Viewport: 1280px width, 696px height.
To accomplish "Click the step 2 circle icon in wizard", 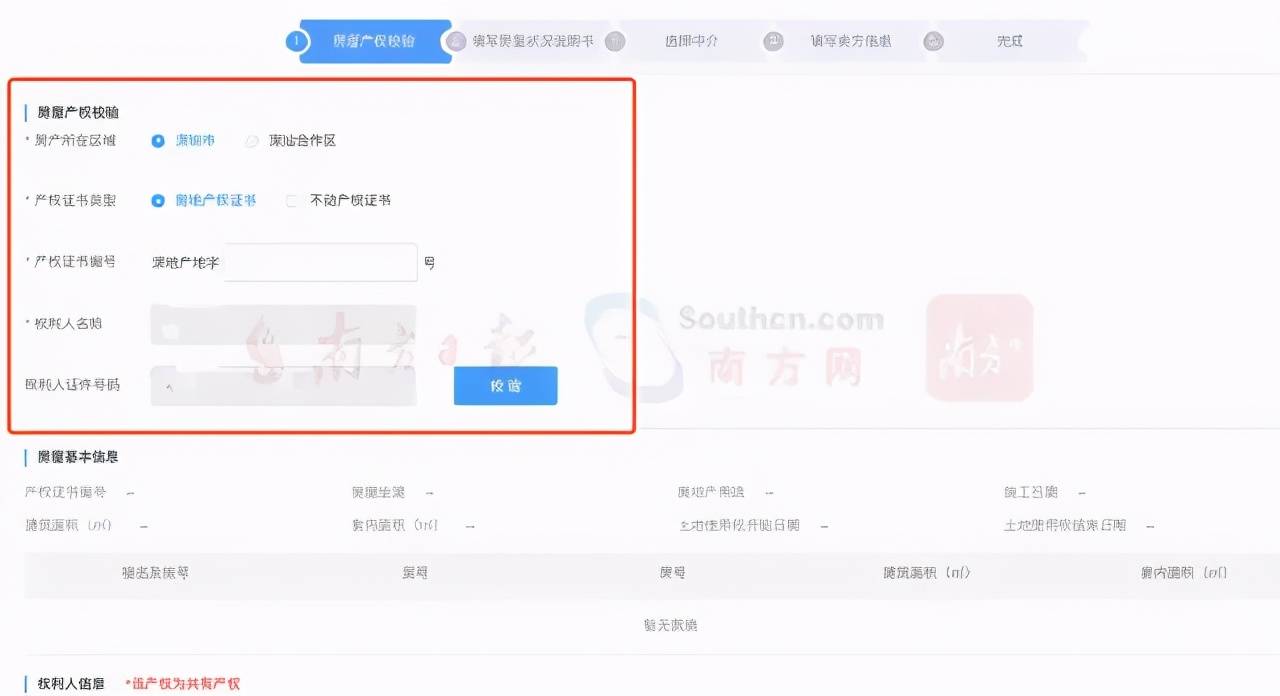I will click(457, 41).
